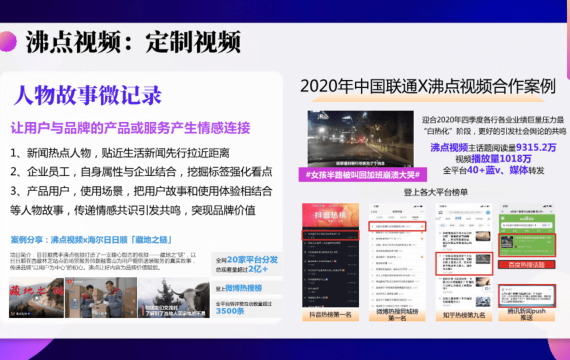The width and height of the screenshot is (570, 360).
Task: Select the purple circle beside the title
Action: [x=7, y=41]
